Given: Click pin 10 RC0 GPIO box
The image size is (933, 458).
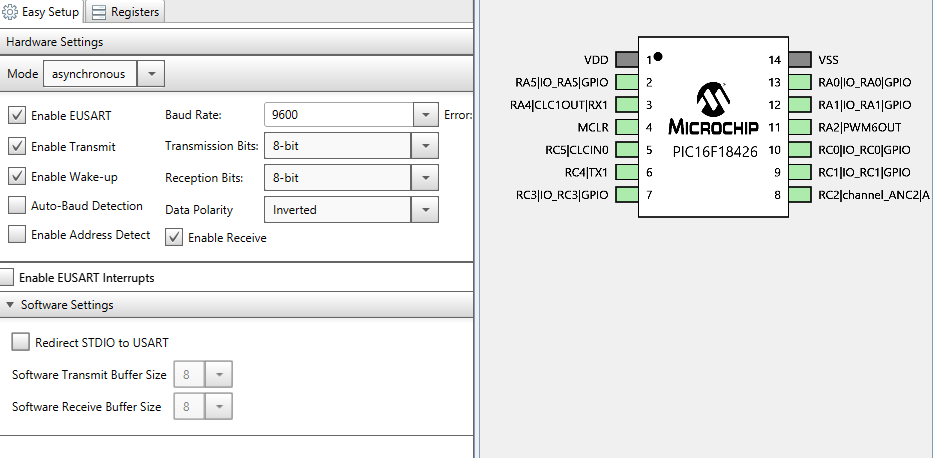Looking at the screenshot, I should (800, 149).
